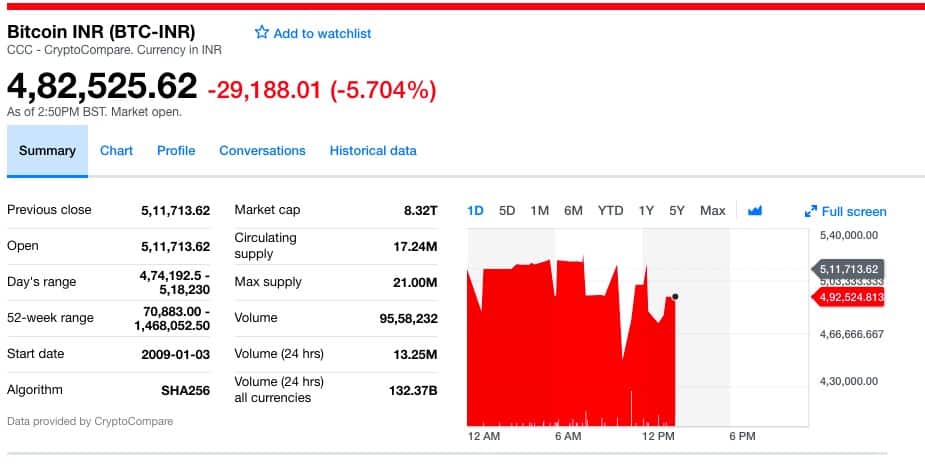This screenshot has width=925, height=471.
Task: Click the grey 5,11,713.62 previous close marker
Action: 848,270
